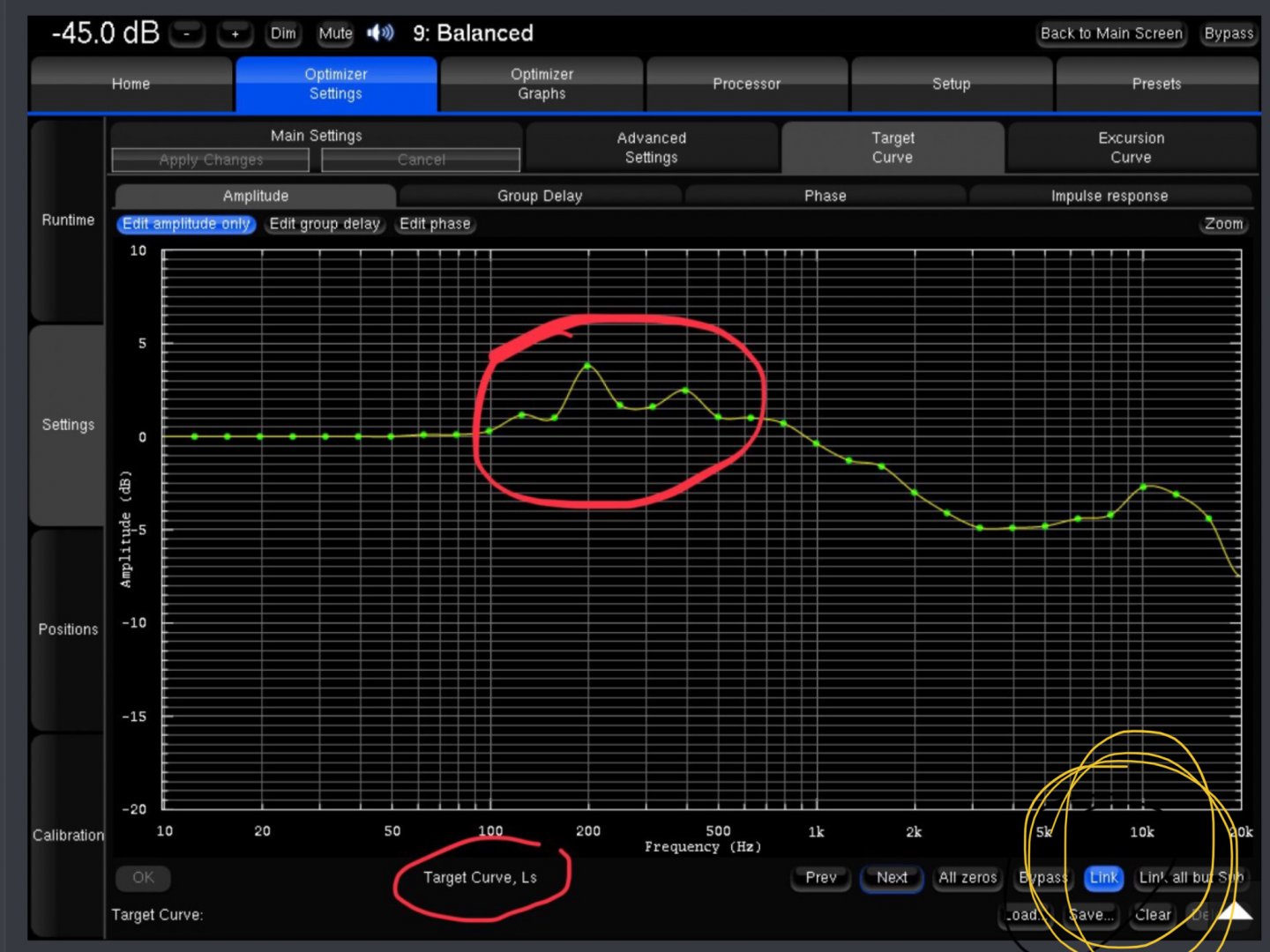1270x952 pixels.
Task: Toggle the top-right Bypass button
Action: tap(1229, 33)
